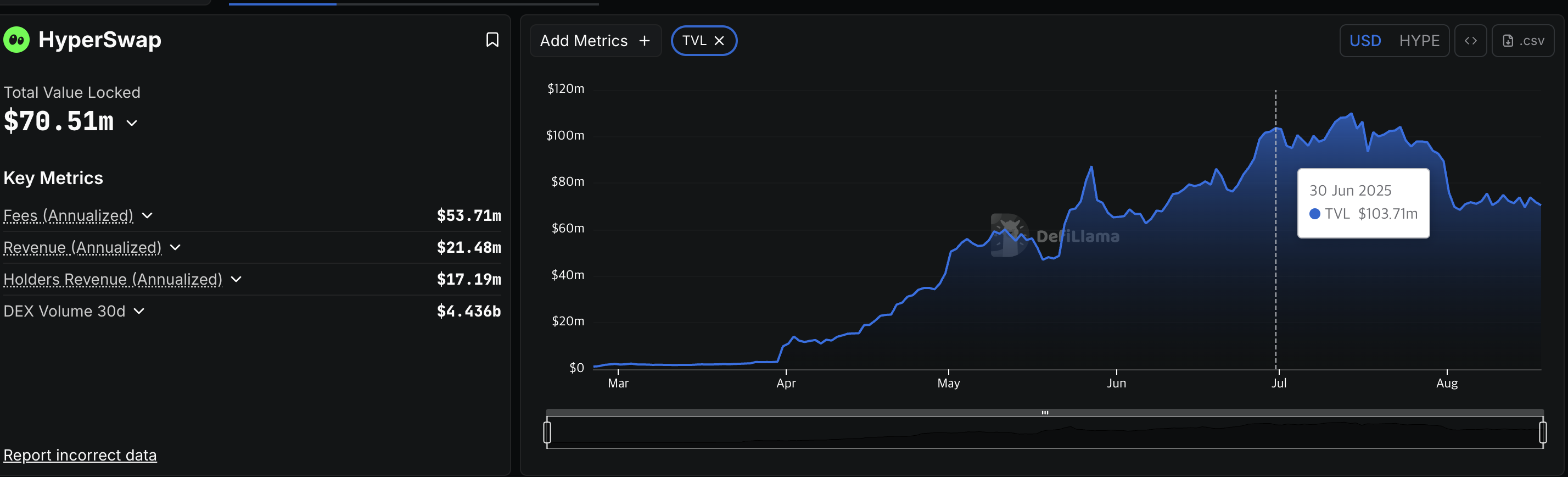Expand DEX Volume 30d chevron
This screenshot has width=1568, height=477.
[139, 311]
